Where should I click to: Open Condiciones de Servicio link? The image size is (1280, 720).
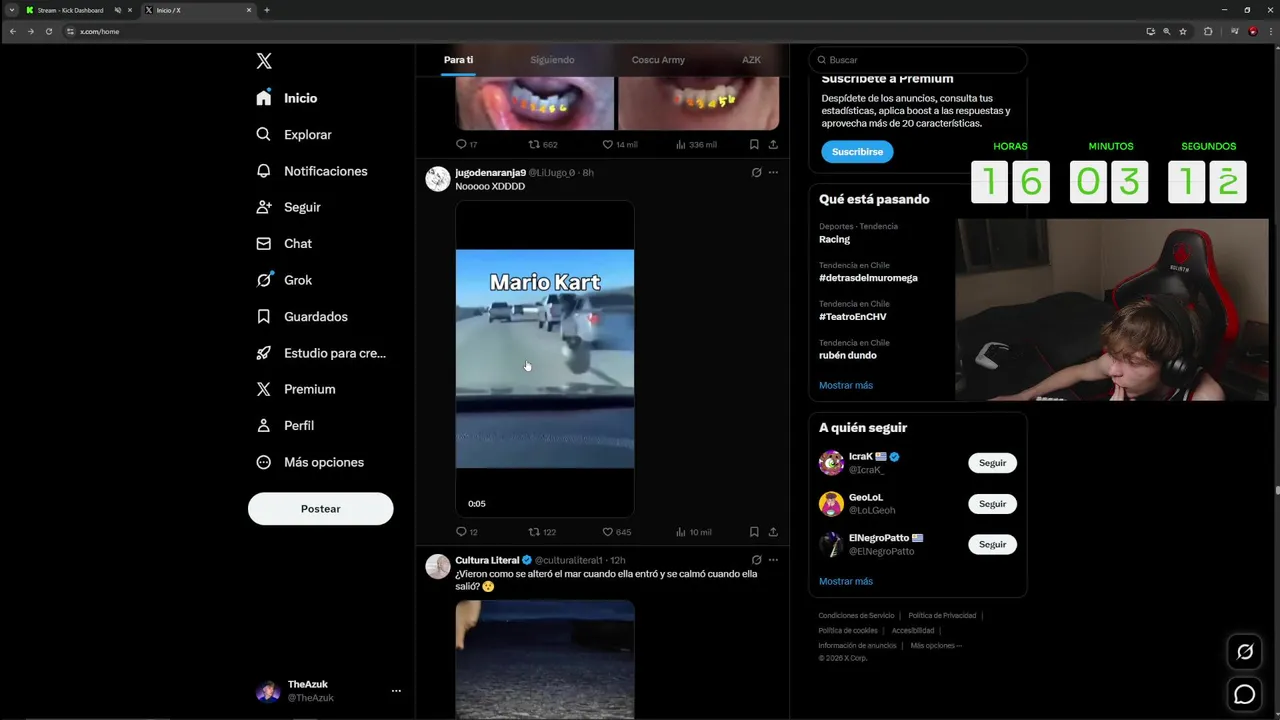coord(856,615)
